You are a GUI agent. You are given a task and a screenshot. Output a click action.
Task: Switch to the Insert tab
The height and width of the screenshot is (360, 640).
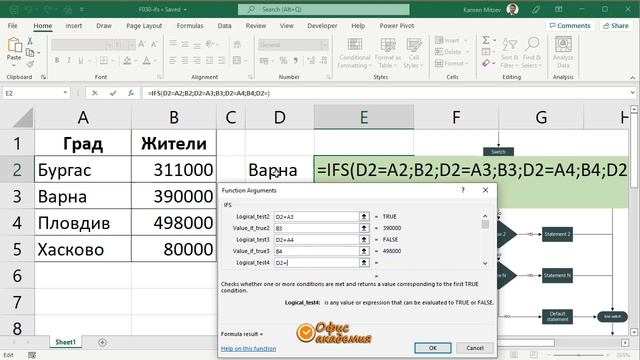point(74,26)
